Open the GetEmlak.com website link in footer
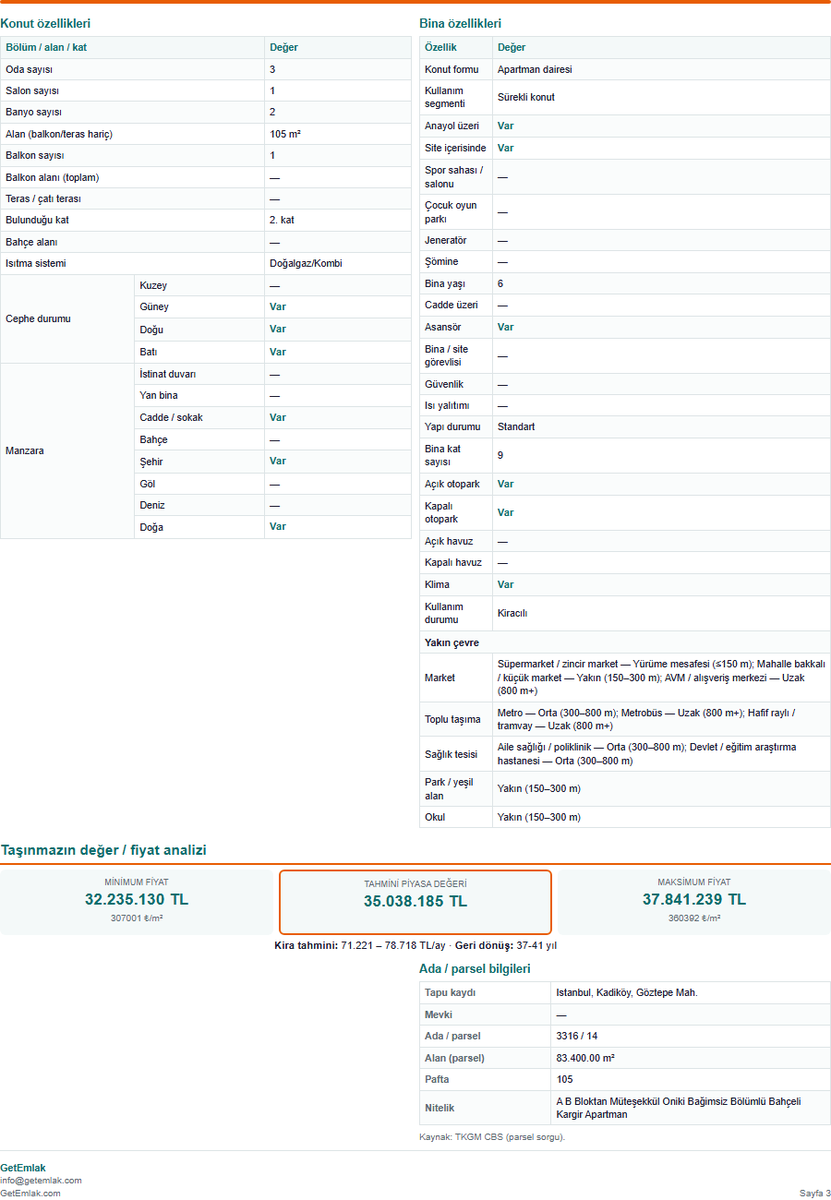 click(30, 1193)
